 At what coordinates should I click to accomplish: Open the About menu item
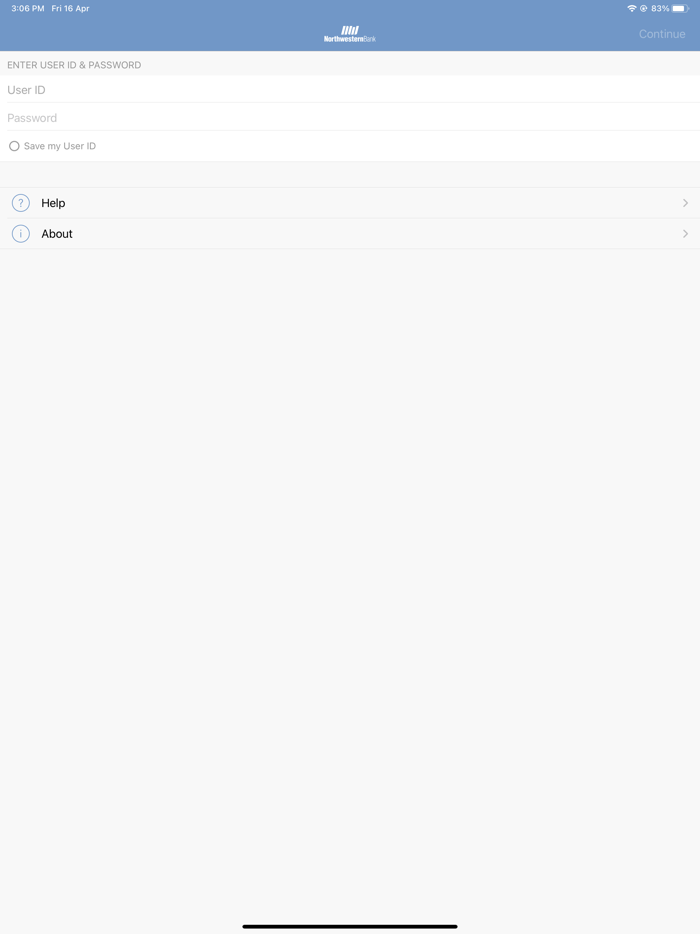(350, 234)
